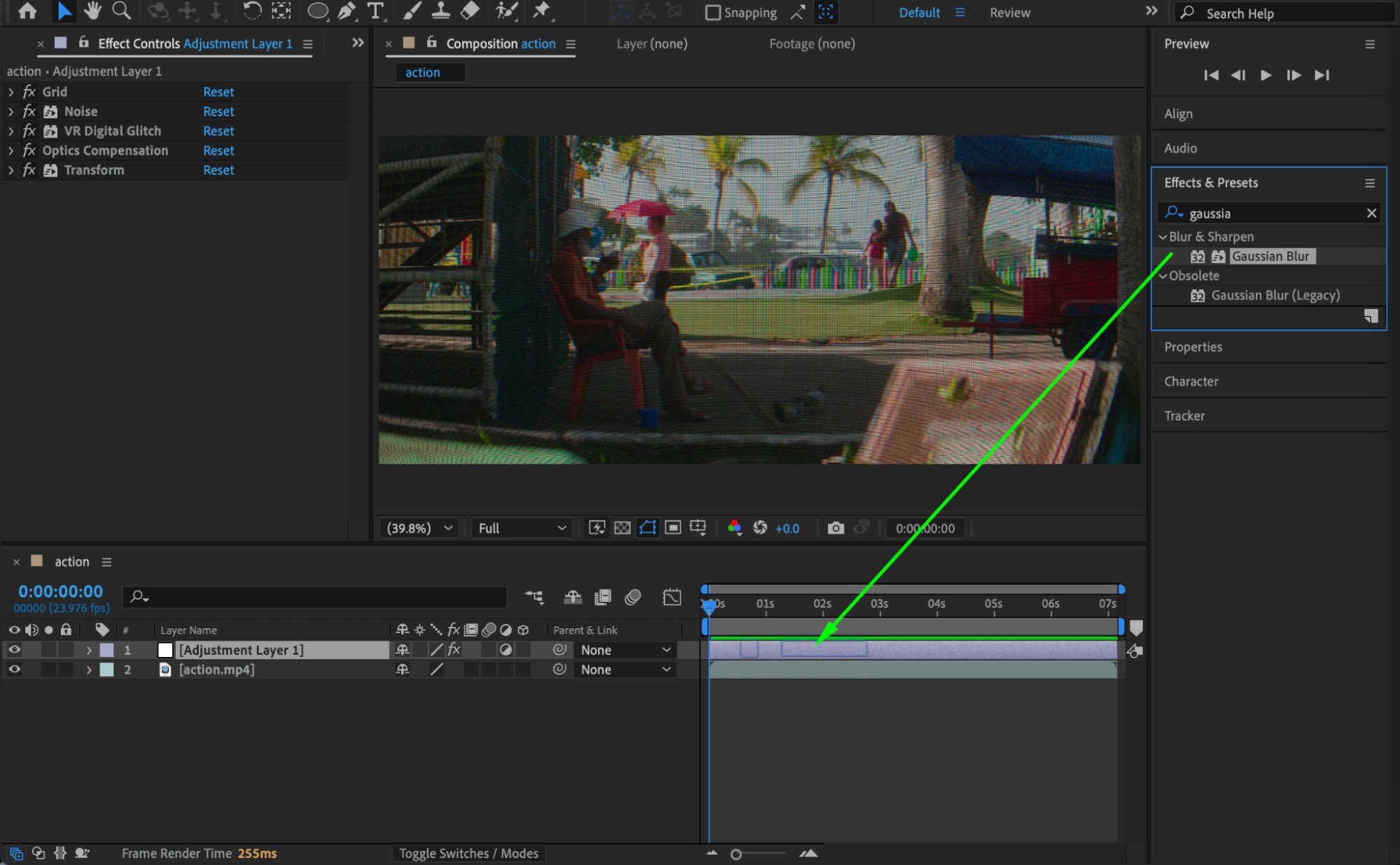The image size is (1400, 865).
Task: Select the Selection arrow tool
Action: [x=64, y=11]
